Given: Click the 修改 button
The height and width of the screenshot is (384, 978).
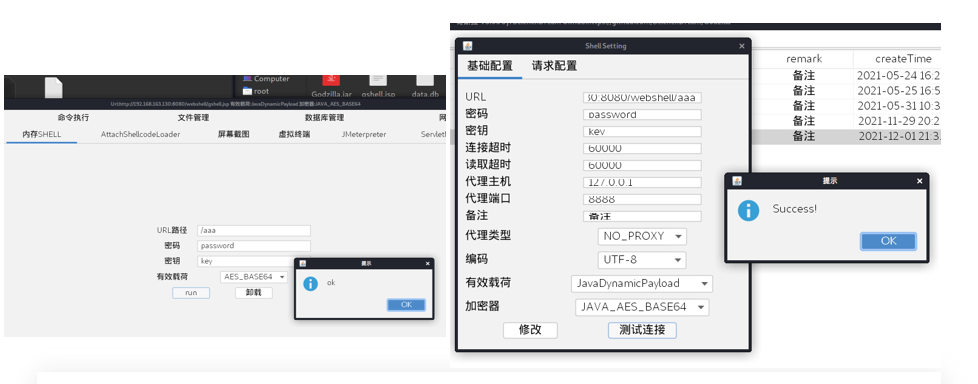Looking at the screenshot, I should click(x=530, y=330).
